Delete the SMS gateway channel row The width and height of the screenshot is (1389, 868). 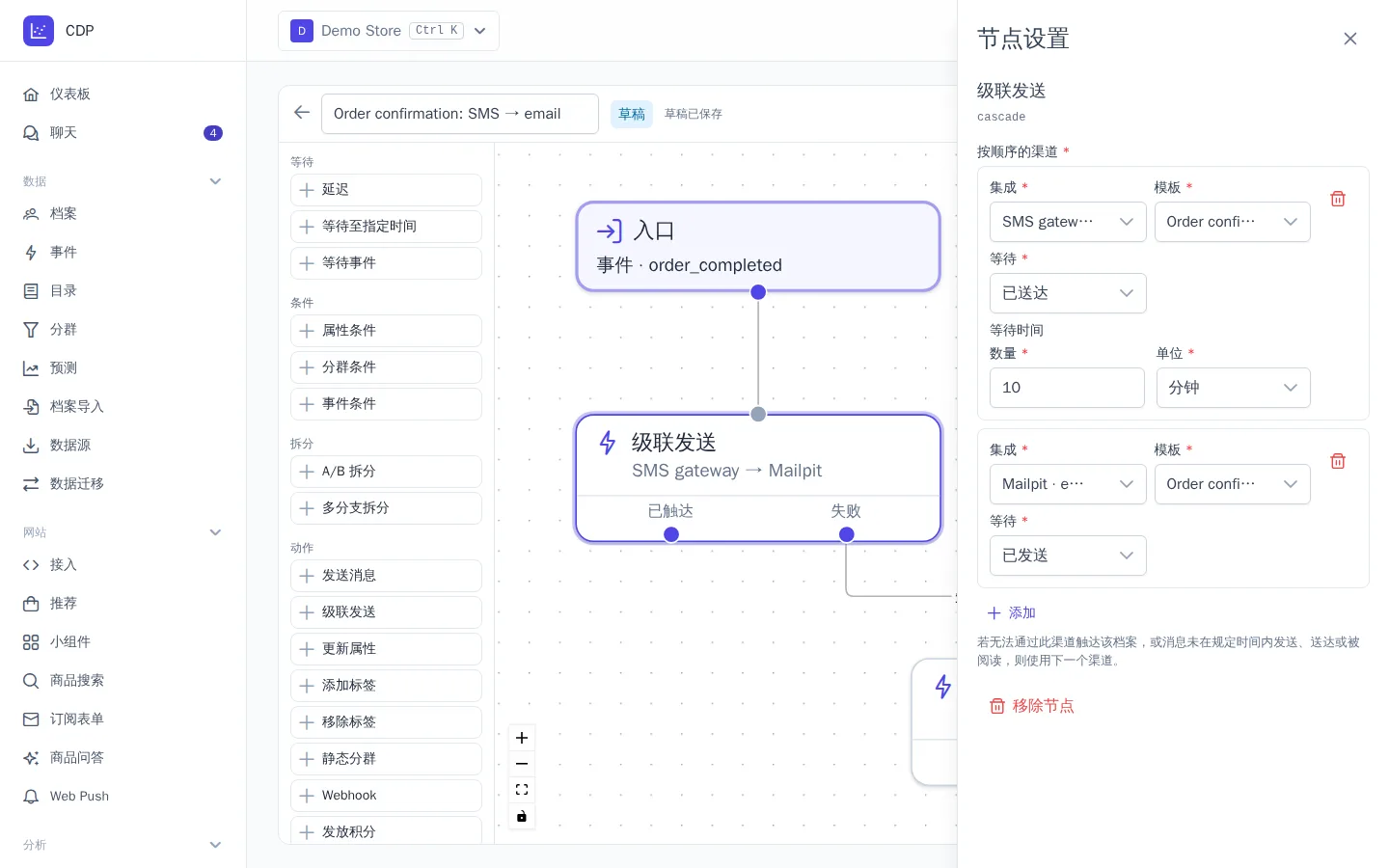[x=1338, y=199]
